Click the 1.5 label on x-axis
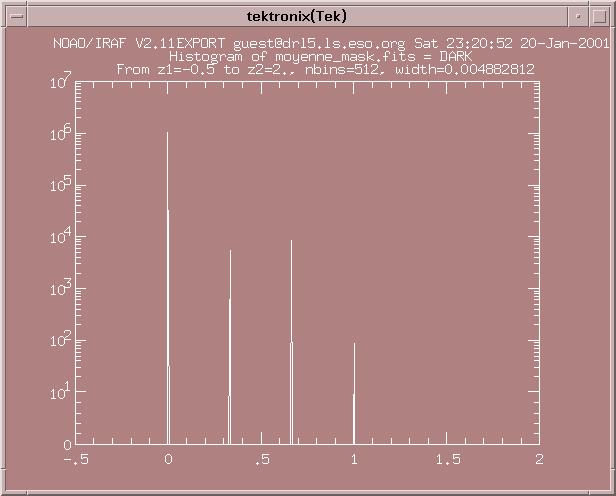616x496 pixels. point(447,459)
